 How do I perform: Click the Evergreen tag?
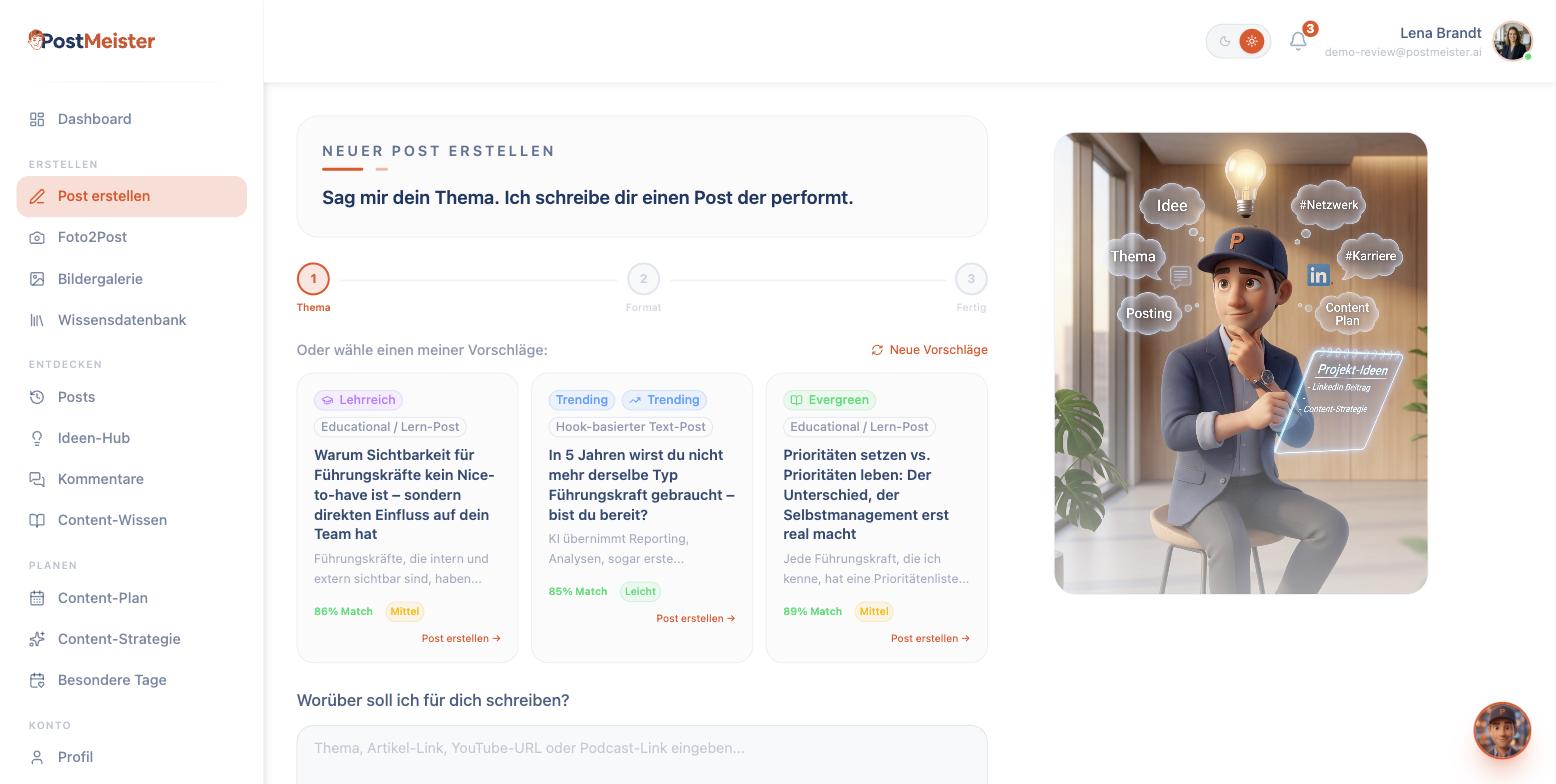pyautogui.click(x=829, y=400)
